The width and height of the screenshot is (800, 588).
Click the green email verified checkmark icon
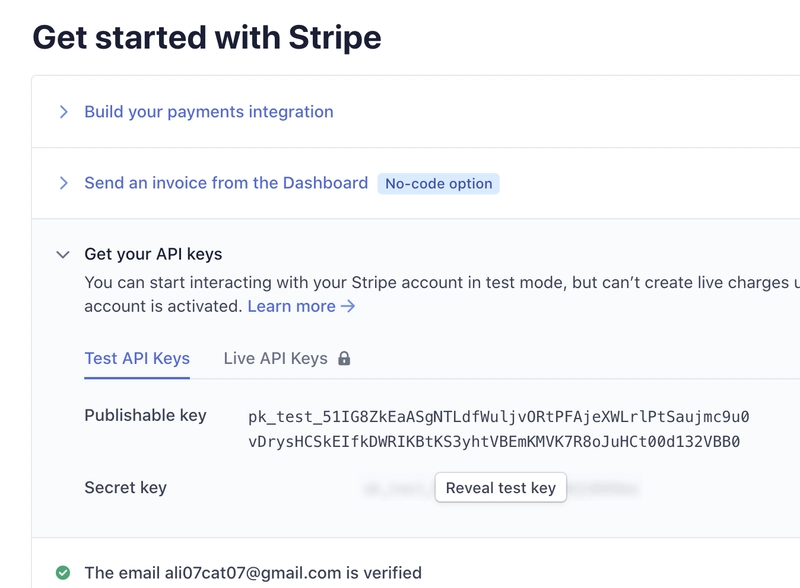pyautogui.click(x=63, y=573)
